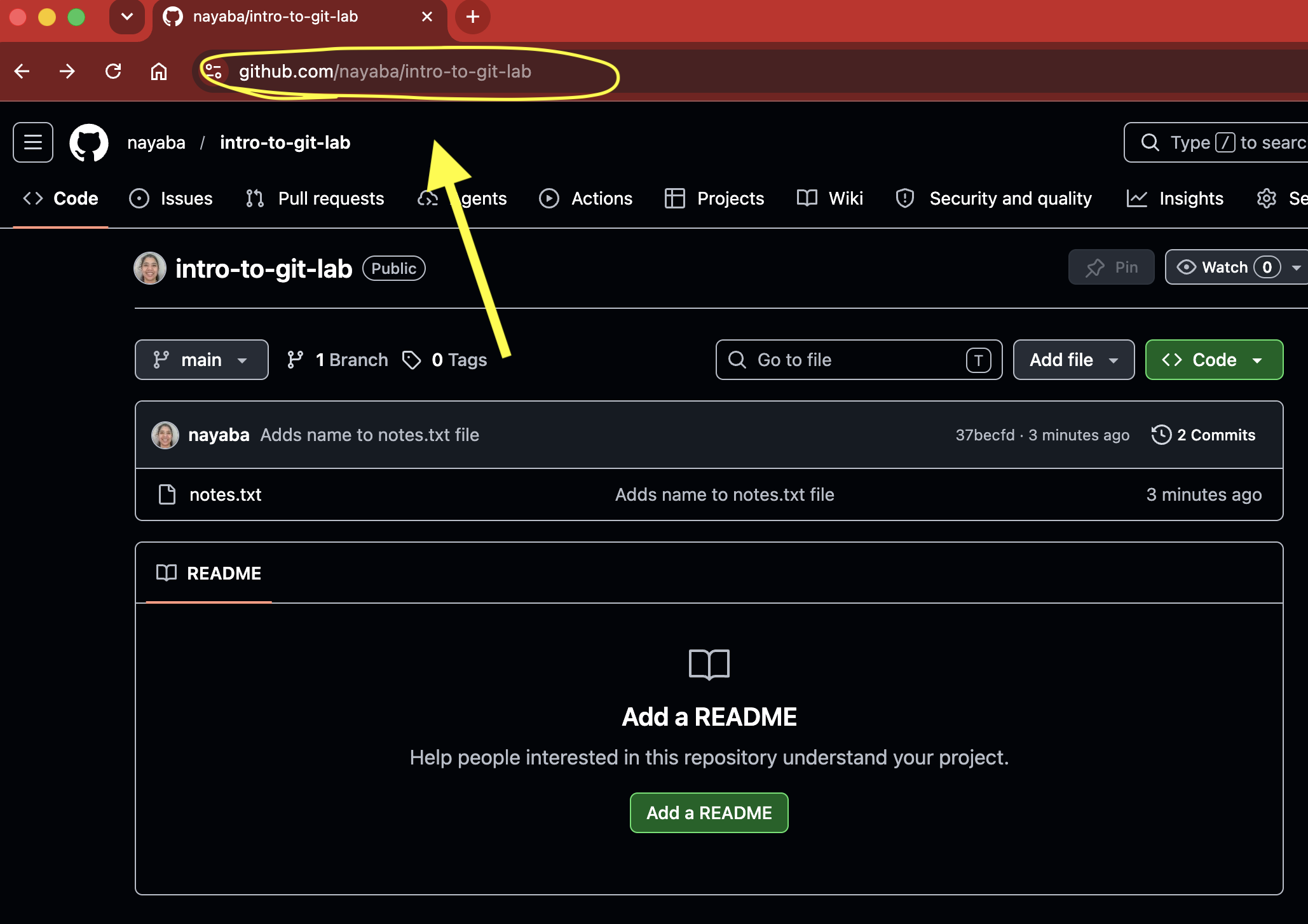
Task: Open latest commit message 'Adds name to notes.txt file'
Action: [x=370, y=435]
